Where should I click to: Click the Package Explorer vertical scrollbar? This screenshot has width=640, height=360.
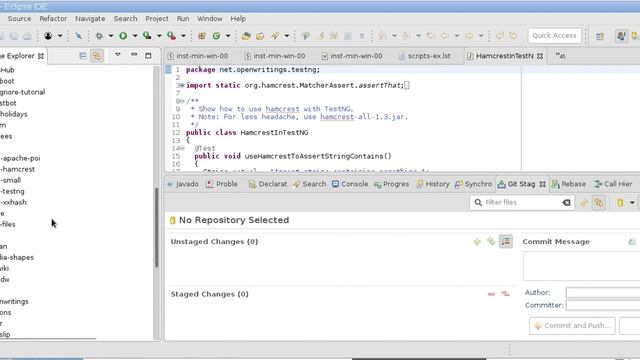point(156,227)
